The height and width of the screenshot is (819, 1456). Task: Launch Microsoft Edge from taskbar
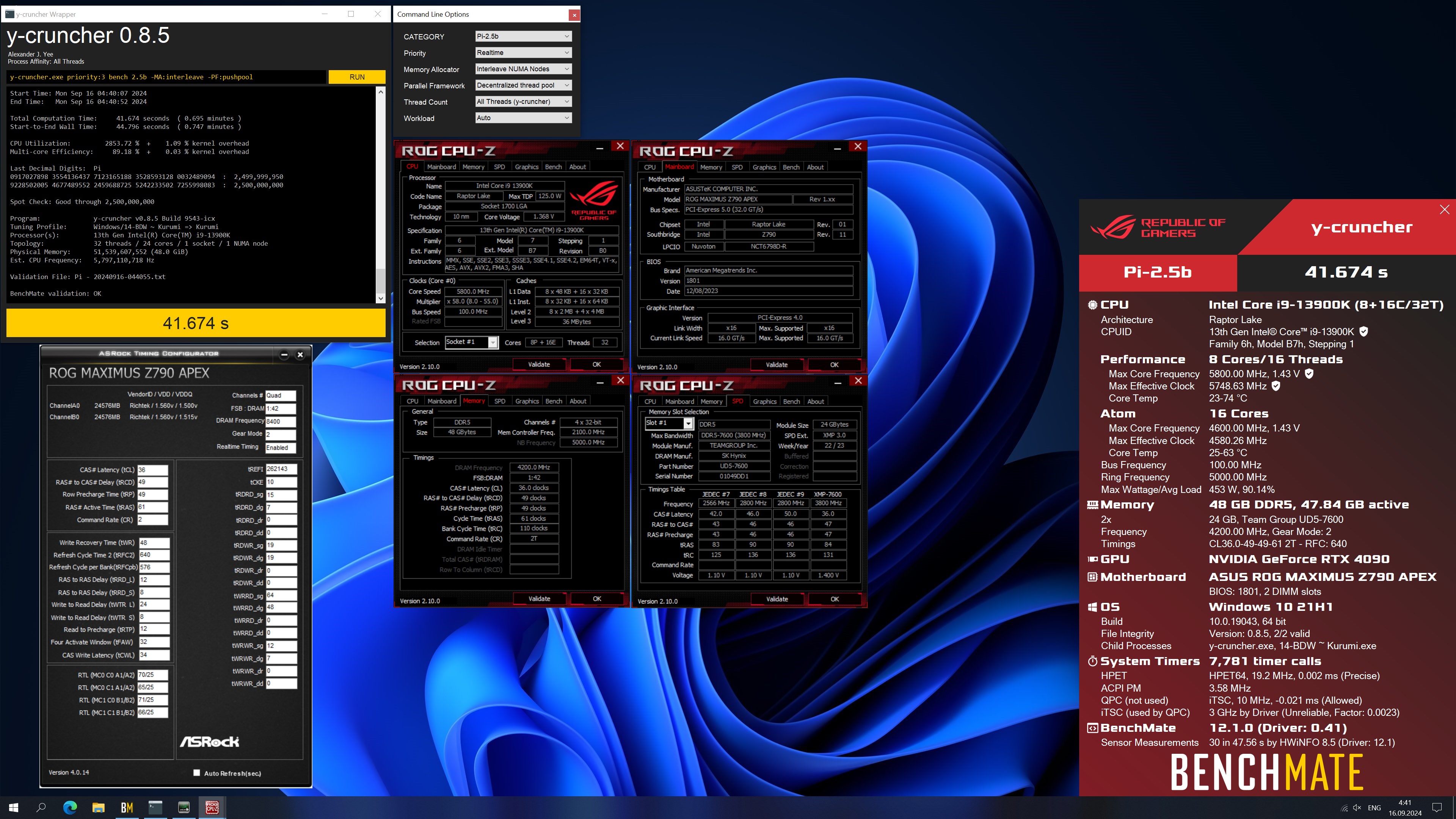pyautogui.click(x=70, y=808)
